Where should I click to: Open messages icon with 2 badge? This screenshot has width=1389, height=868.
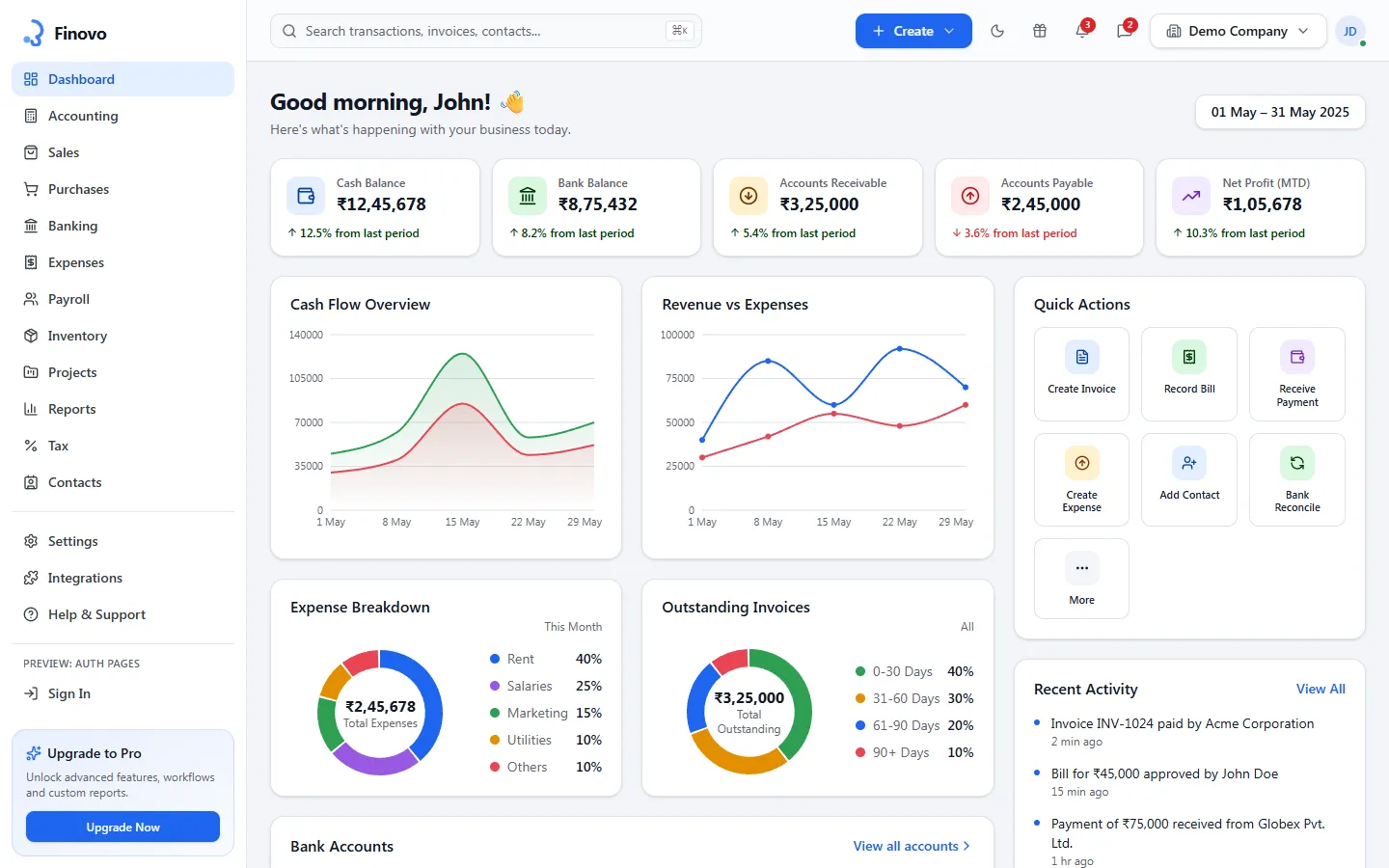(1125, 31)
